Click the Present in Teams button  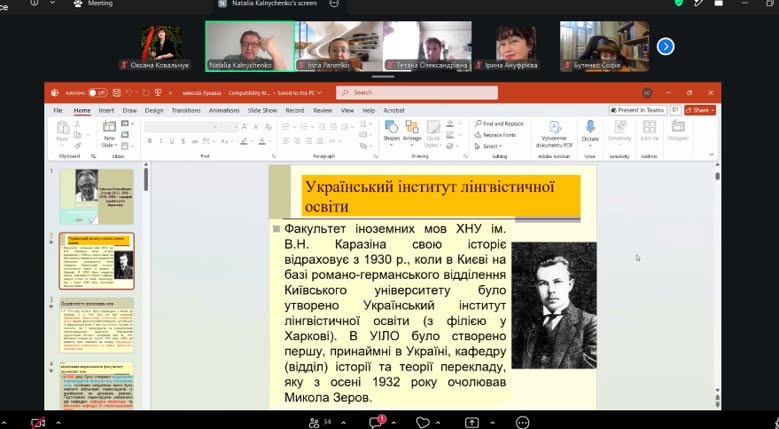(x=638, y=110)
